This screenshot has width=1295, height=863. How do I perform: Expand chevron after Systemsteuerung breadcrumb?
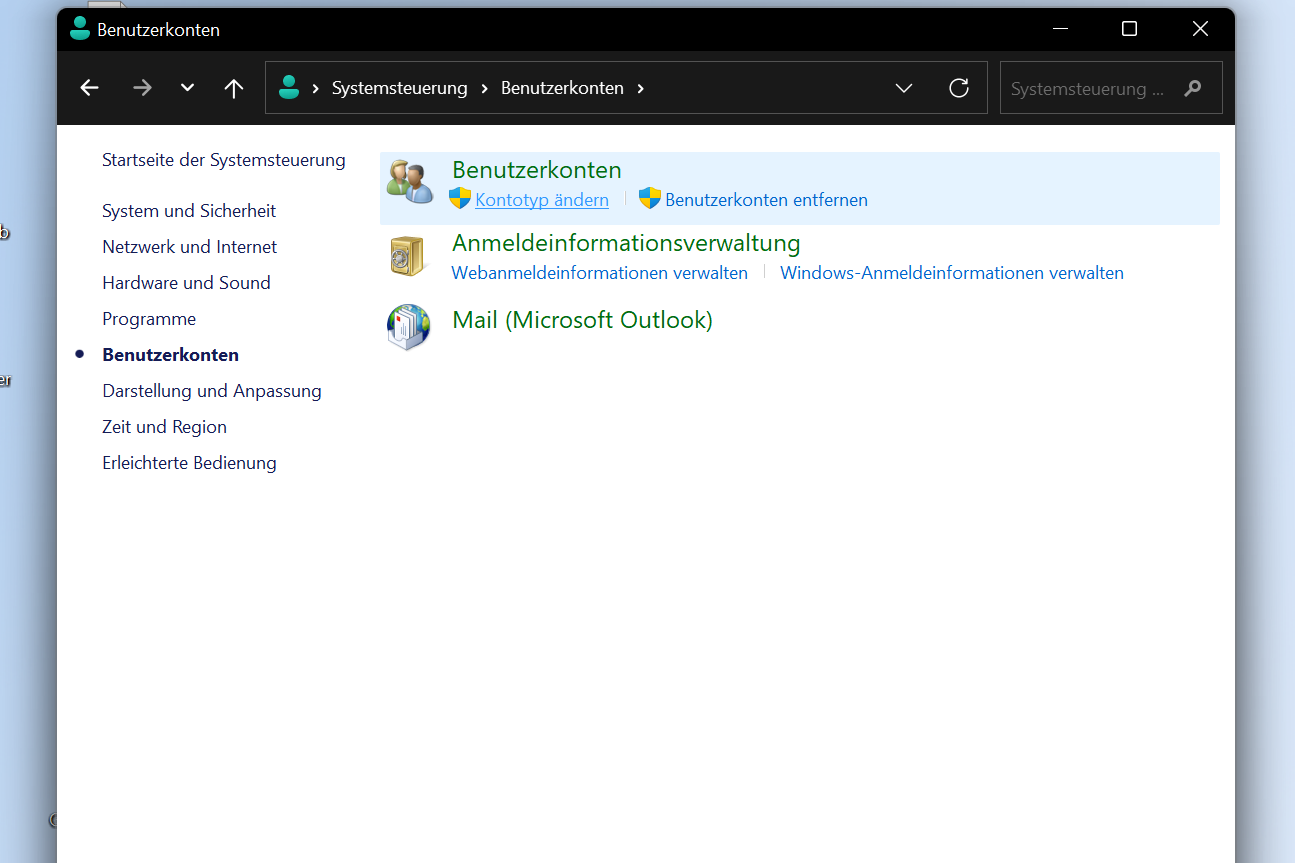[484, 88]
